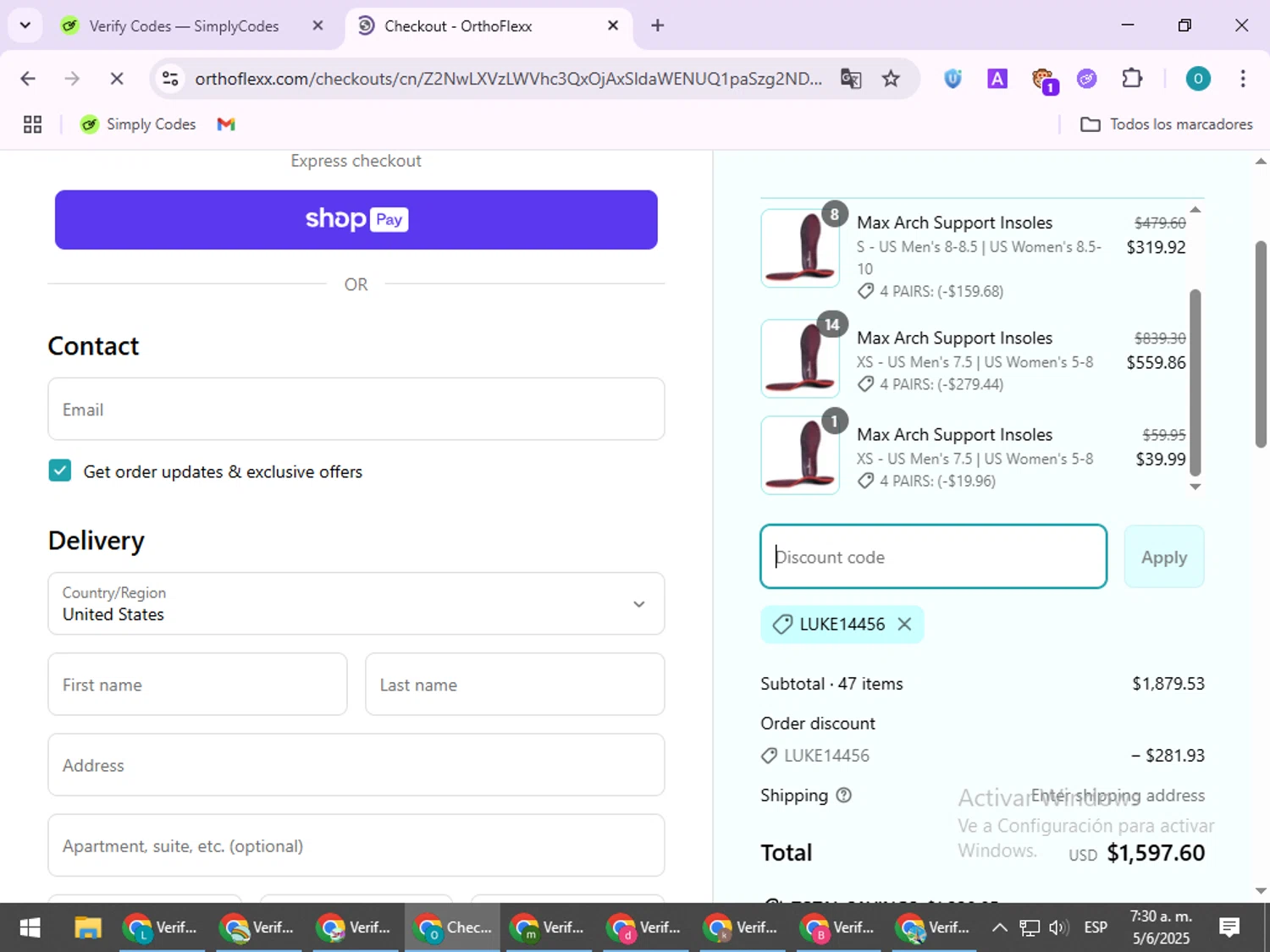Click thumbnail of 14-quantity insoles
The image size is (1270, 952).
click(800, 358)
